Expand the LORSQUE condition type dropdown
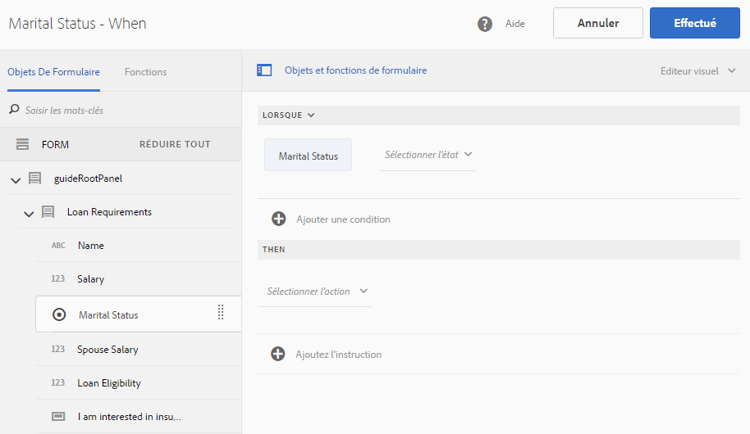 (288, 115)
